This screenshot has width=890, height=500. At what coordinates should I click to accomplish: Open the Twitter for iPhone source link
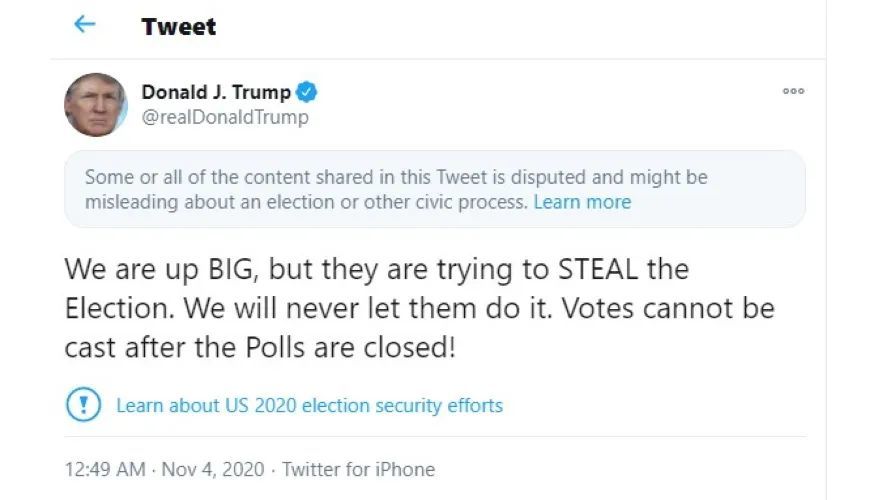(358, 469)
